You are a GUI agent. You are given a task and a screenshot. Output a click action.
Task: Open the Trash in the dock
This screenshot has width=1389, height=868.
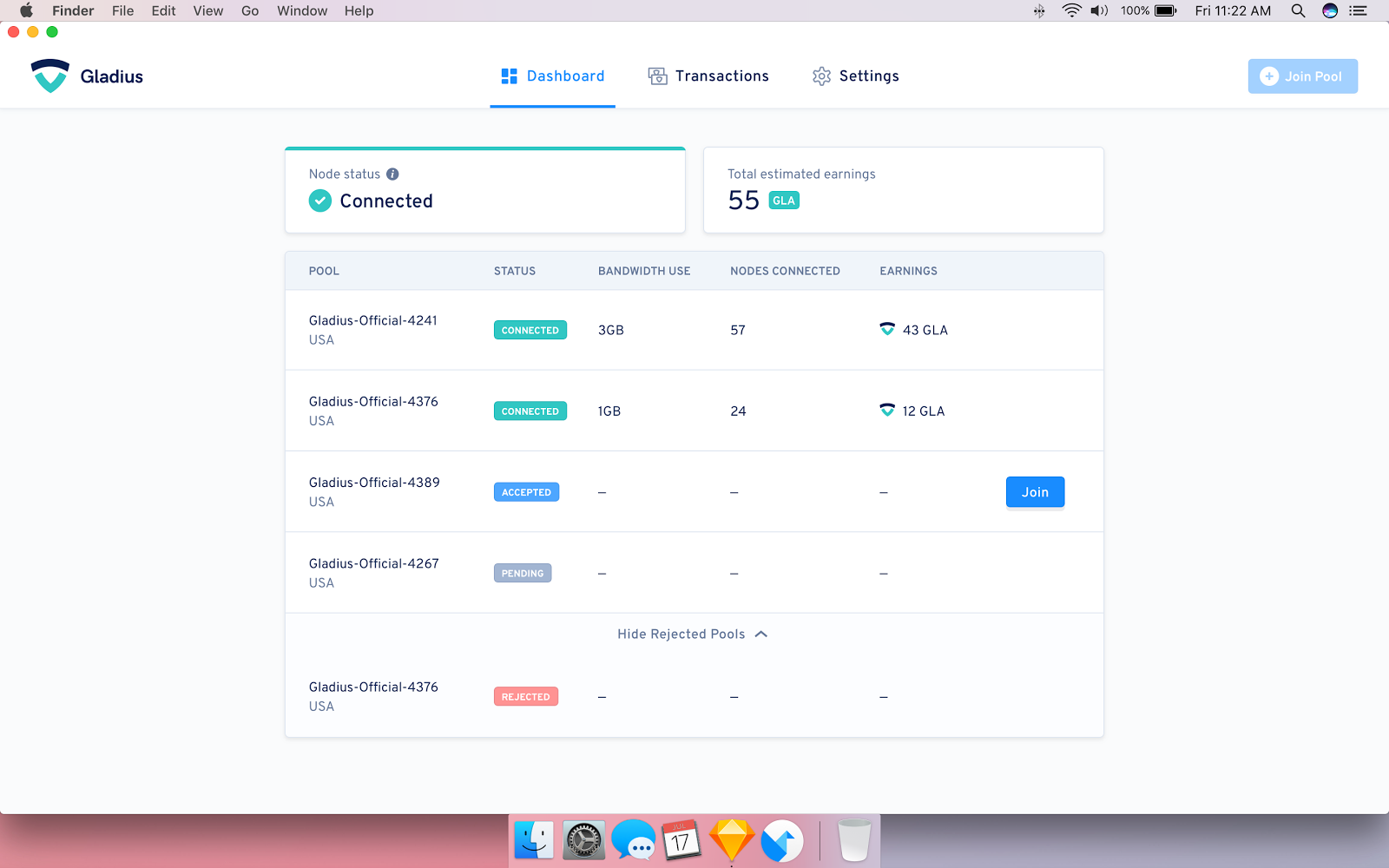coord(854,840)
